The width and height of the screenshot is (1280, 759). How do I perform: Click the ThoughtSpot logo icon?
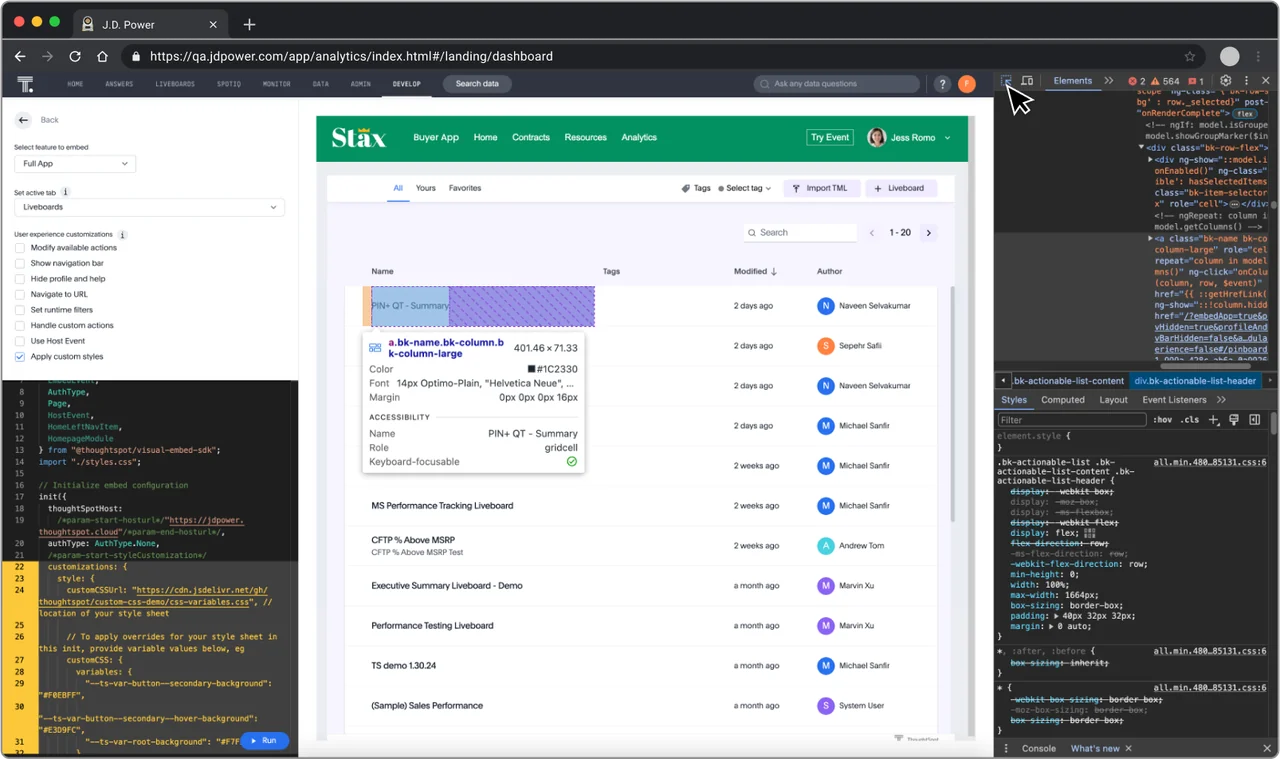[x=25, y=84]
